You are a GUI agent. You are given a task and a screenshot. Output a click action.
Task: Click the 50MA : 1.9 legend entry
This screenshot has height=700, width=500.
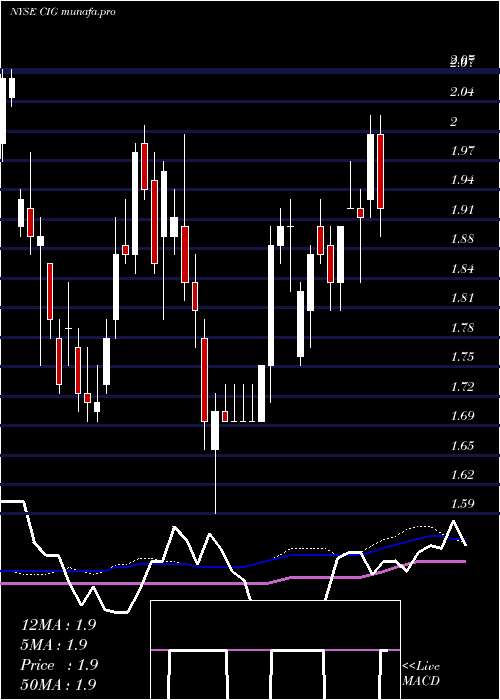pyautogui.click(x=58, y=684)
